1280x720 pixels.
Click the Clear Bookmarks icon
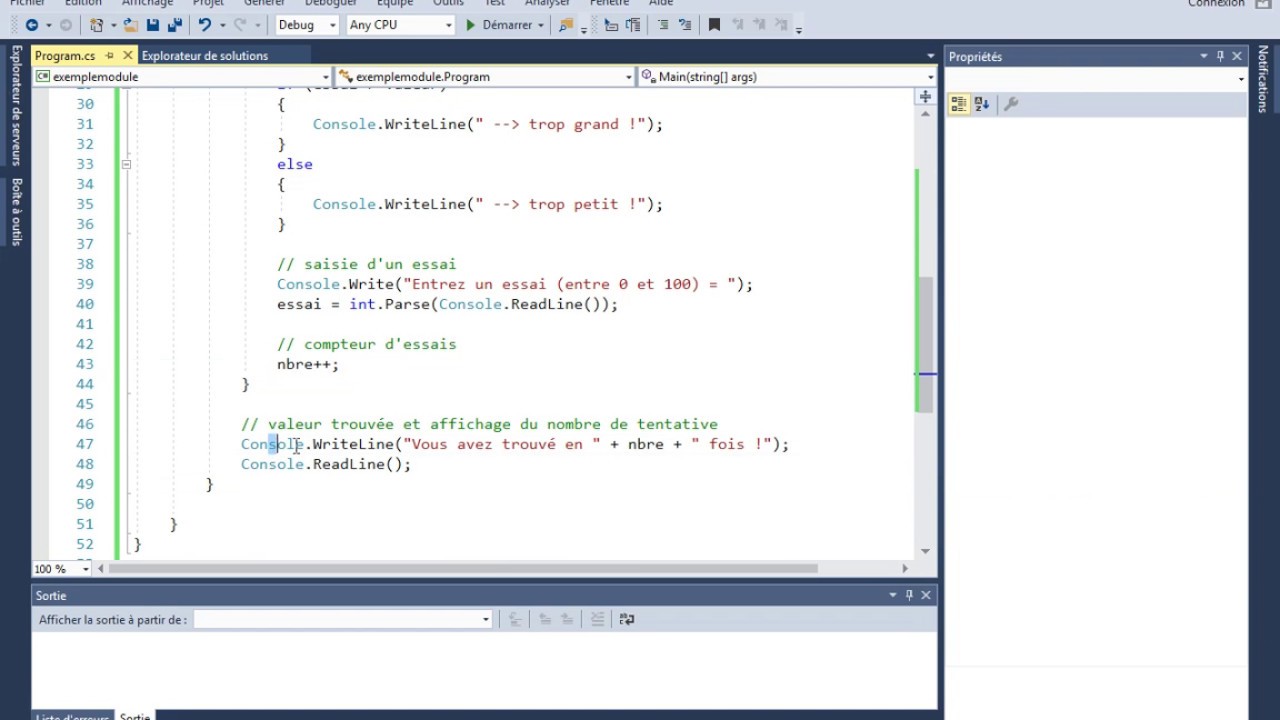click(782, 25)
